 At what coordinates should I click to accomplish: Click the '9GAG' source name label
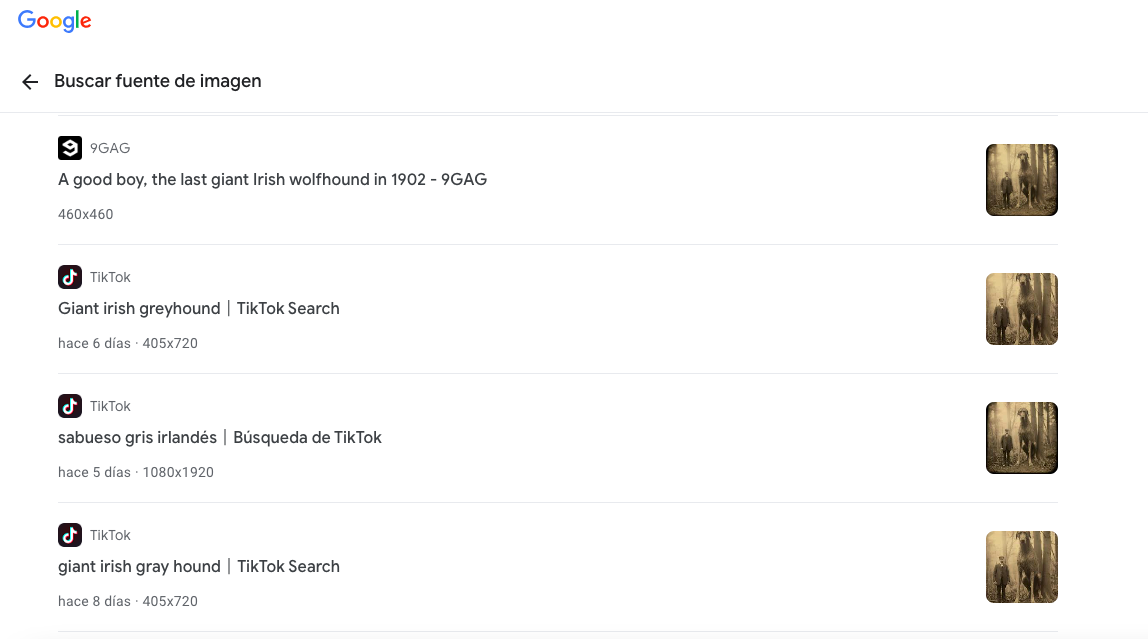tap(110, 148)
